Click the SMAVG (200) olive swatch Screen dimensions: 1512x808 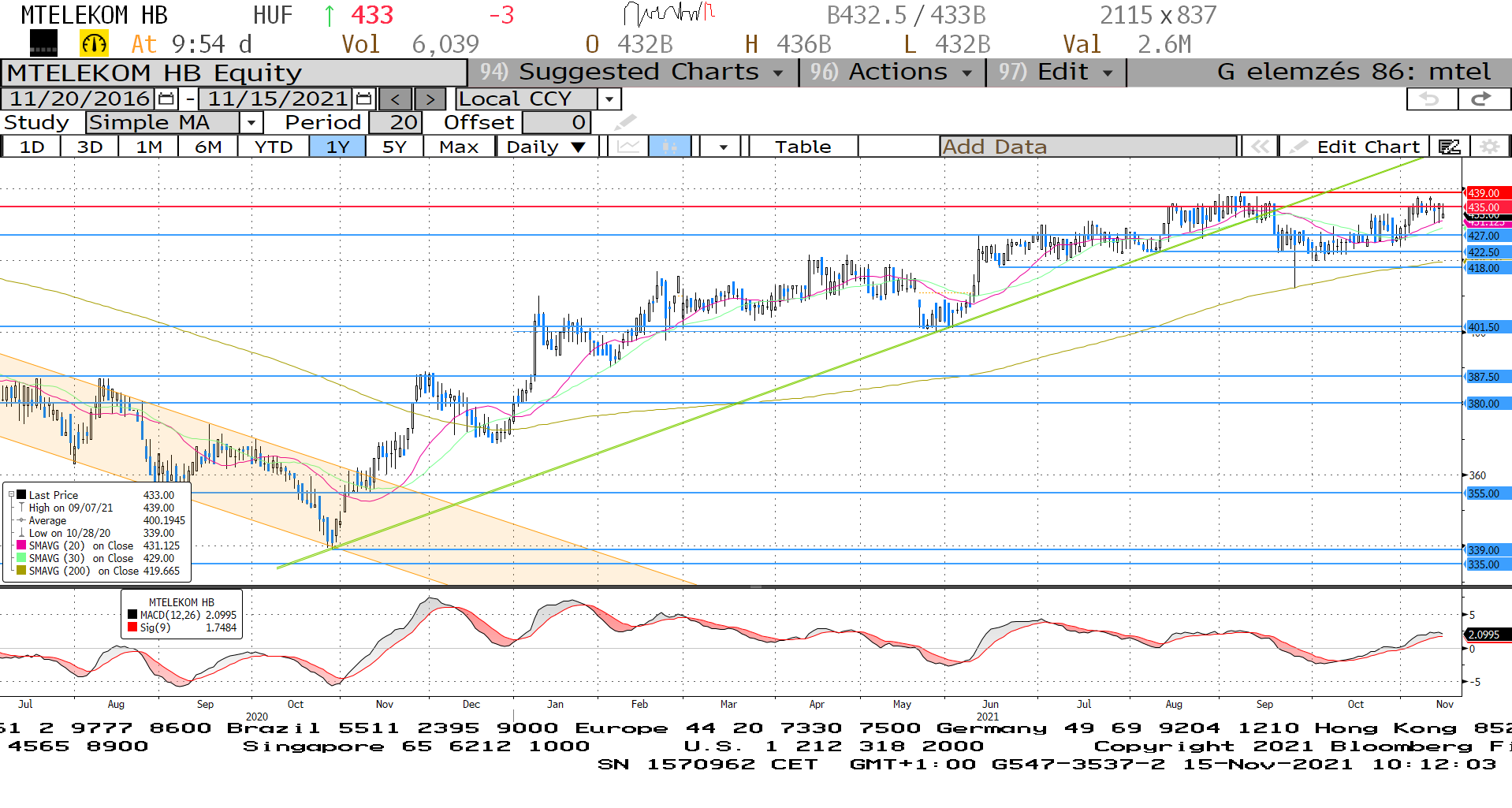pyautogui.click(x=21, y=571)
